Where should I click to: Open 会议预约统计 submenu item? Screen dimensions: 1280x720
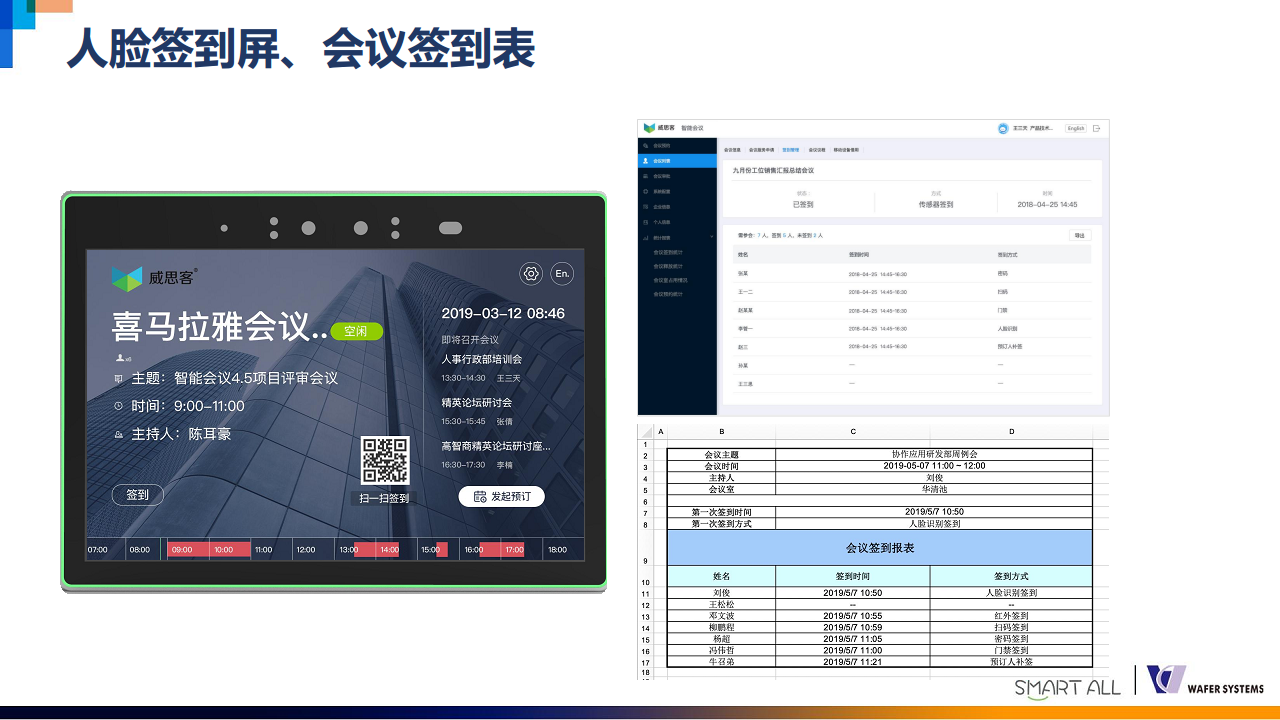[x=668, y=294]
